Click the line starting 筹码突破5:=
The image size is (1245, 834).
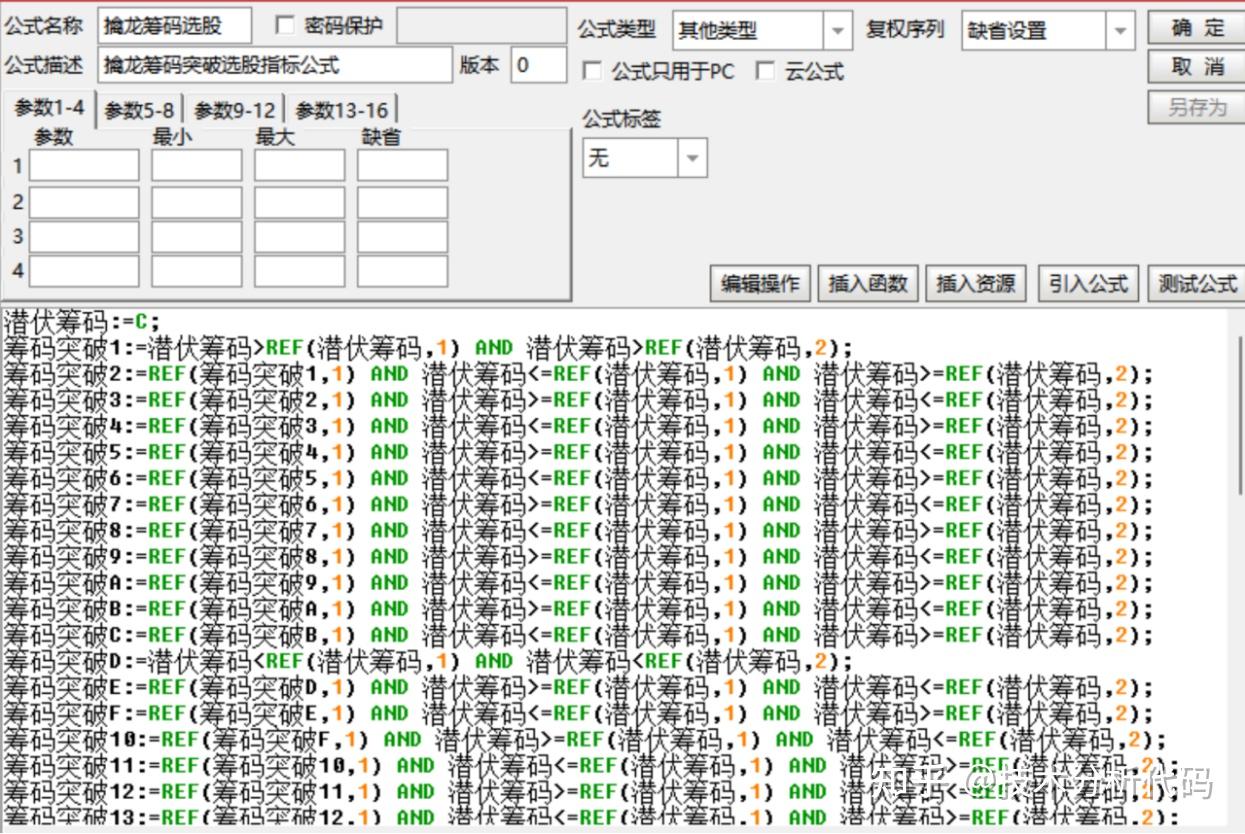[578, 452]
